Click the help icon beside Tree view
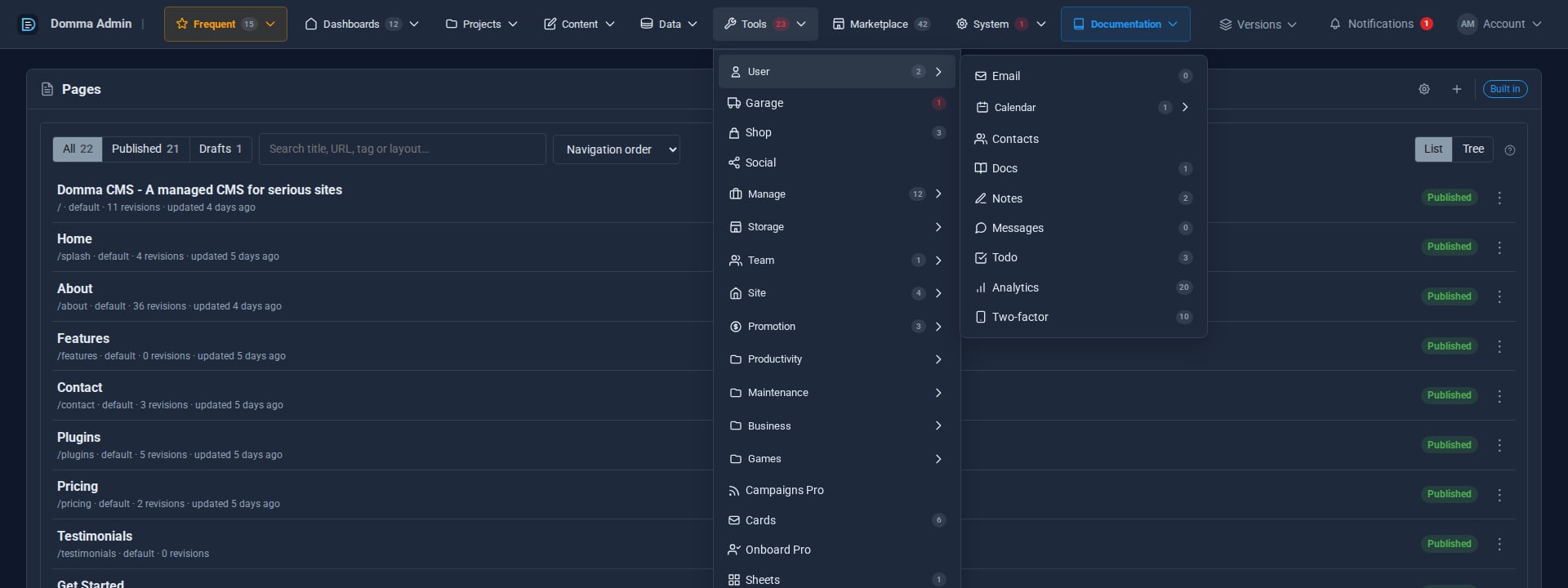Screen dimensions: 1568x588 [1510, 150]
